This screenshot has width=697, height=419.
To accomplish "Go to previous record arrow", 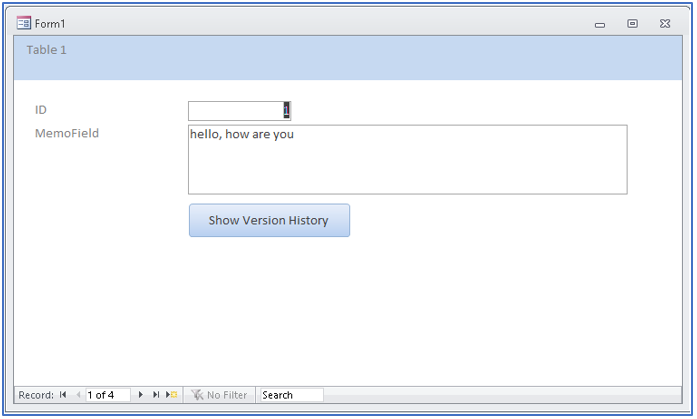I will coord(78,395).
